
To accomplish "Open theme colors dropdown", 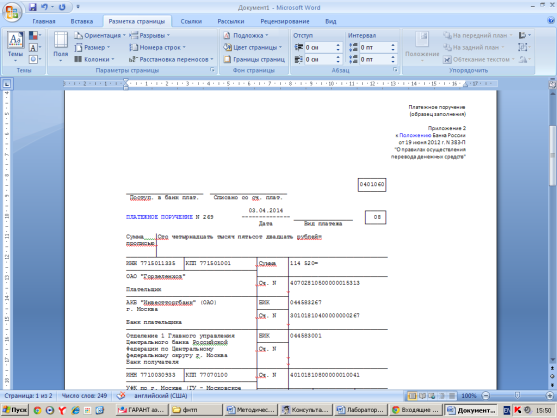I will tap(35, 36).
